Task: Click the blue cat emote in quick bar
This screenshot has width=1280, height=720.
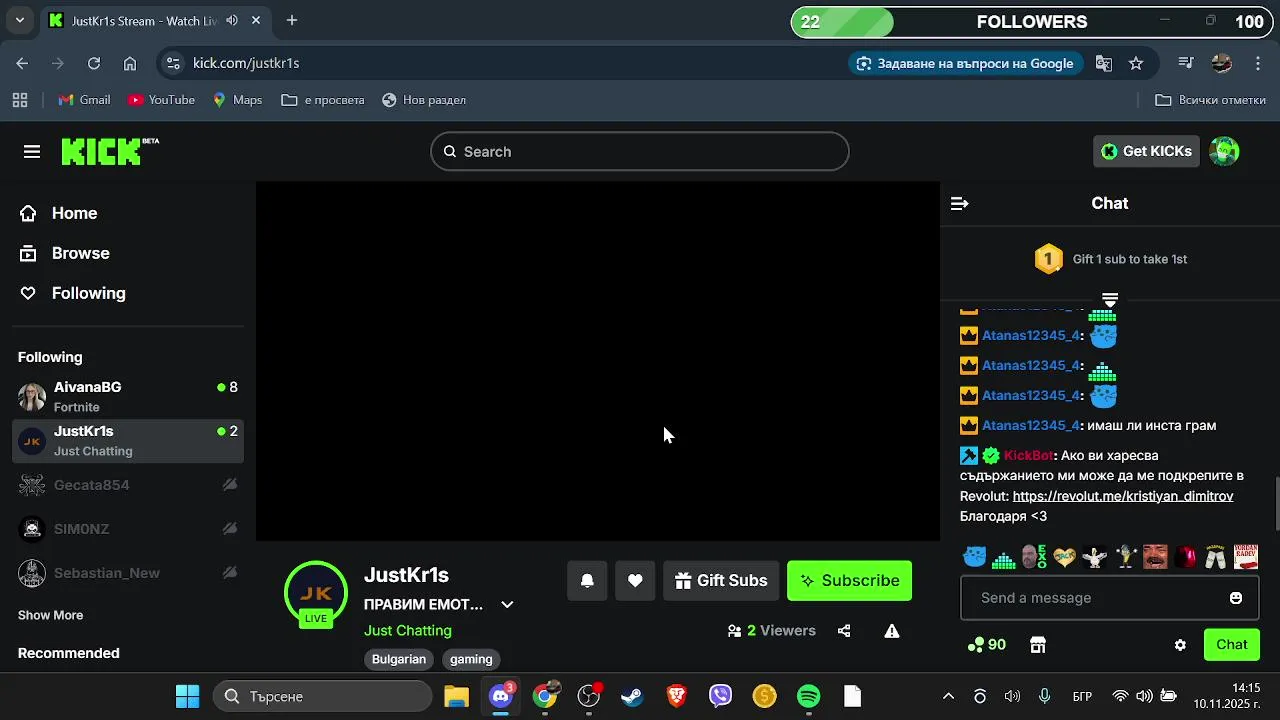Action: 974,557
